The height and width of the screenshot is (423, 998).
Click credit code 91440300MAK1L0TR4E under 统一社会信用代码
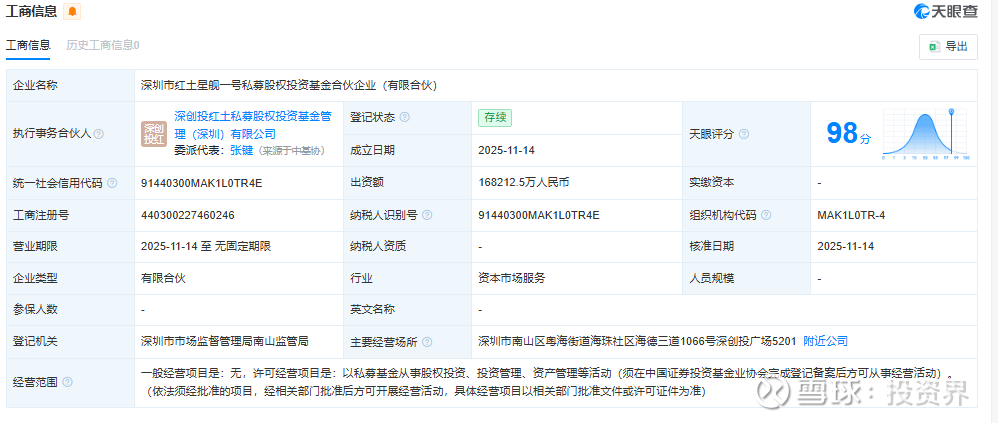coord(202,183)
